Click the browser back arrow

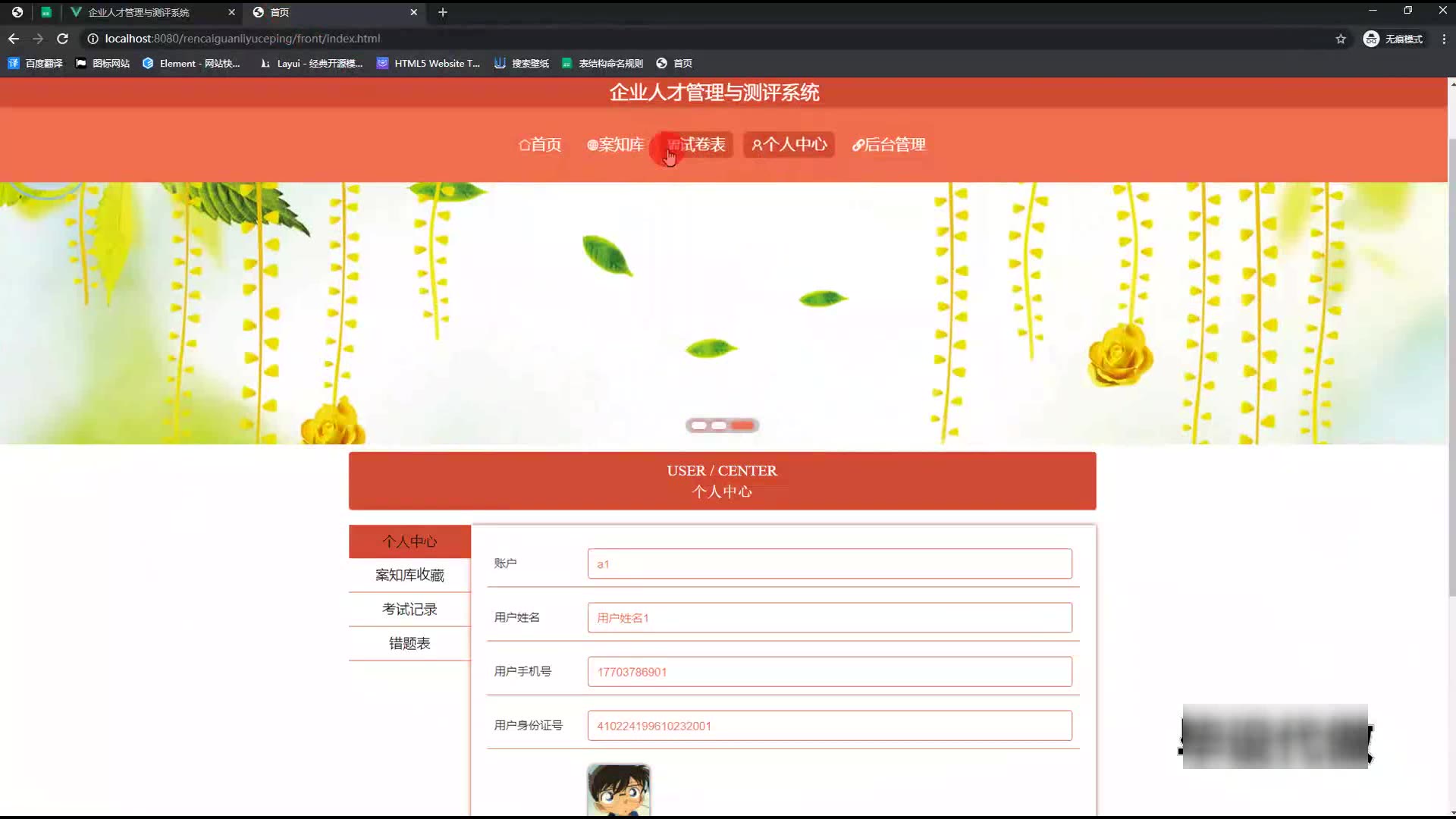pyautogui.click(x=14, y=39)
